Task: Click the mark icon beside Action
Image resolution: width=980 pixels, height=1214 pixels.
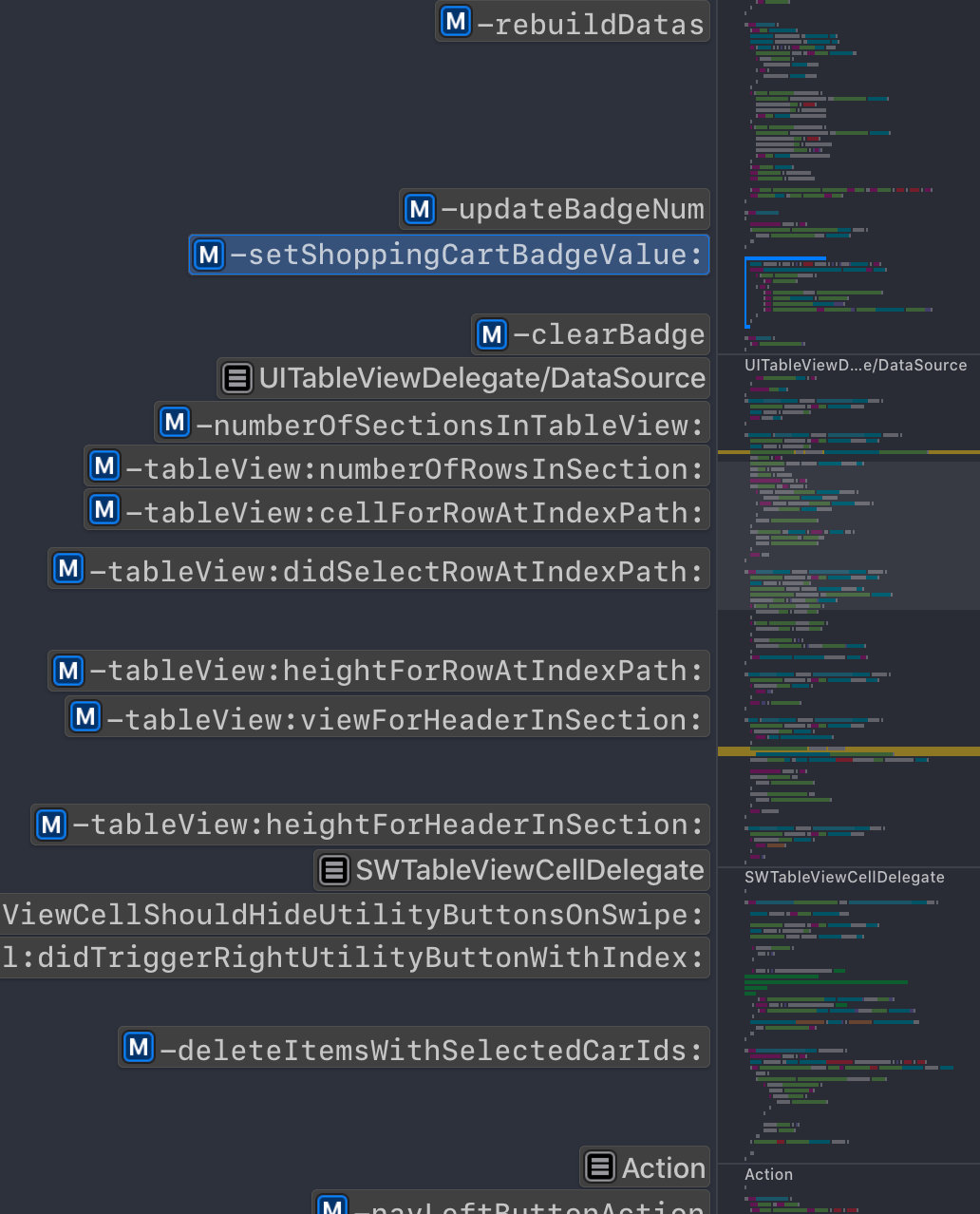Action: tap(600, 1167)
